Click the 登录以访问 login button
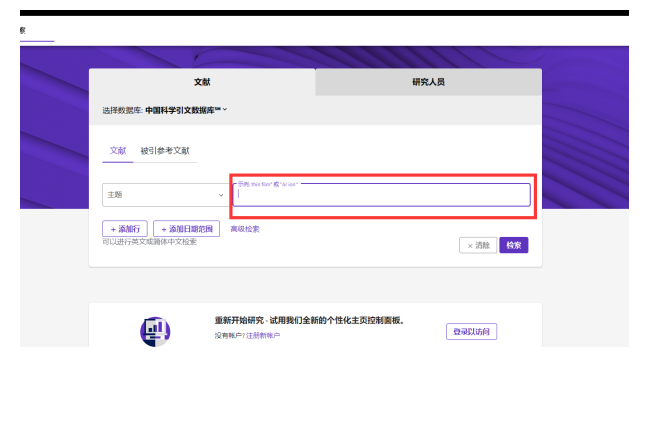Image resolution: width=659 pixels, height=440 pixels. pyautogui.click(x=472, y=332)
